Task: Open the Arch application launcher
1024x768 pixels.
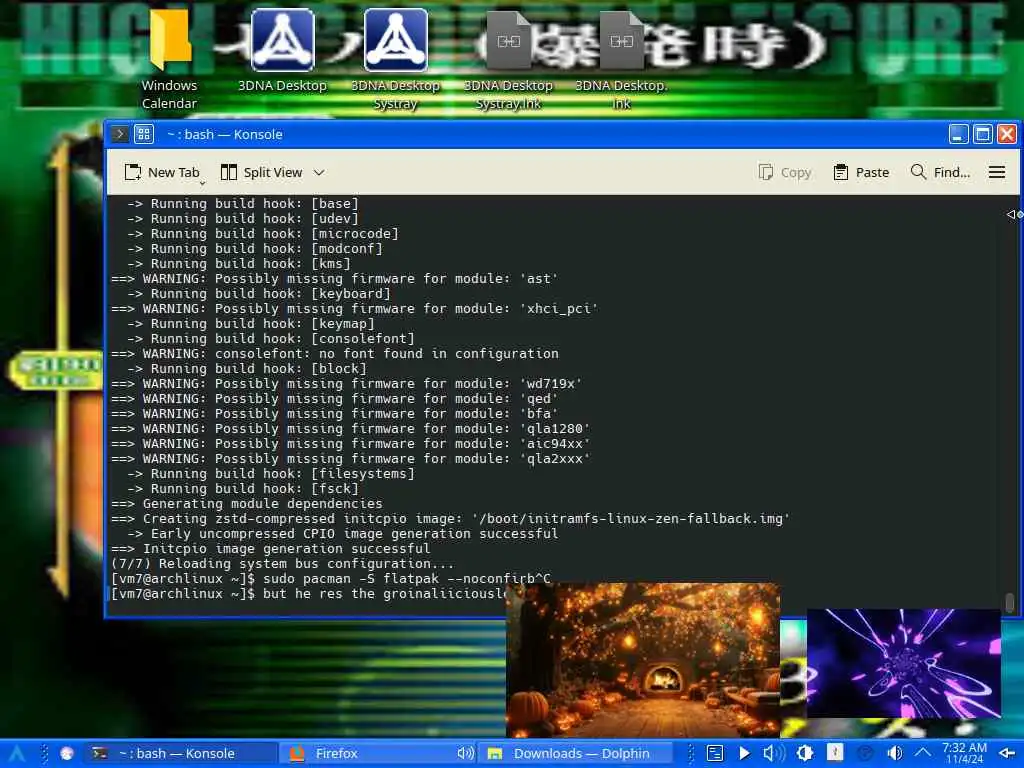Action: pos(16,754)
